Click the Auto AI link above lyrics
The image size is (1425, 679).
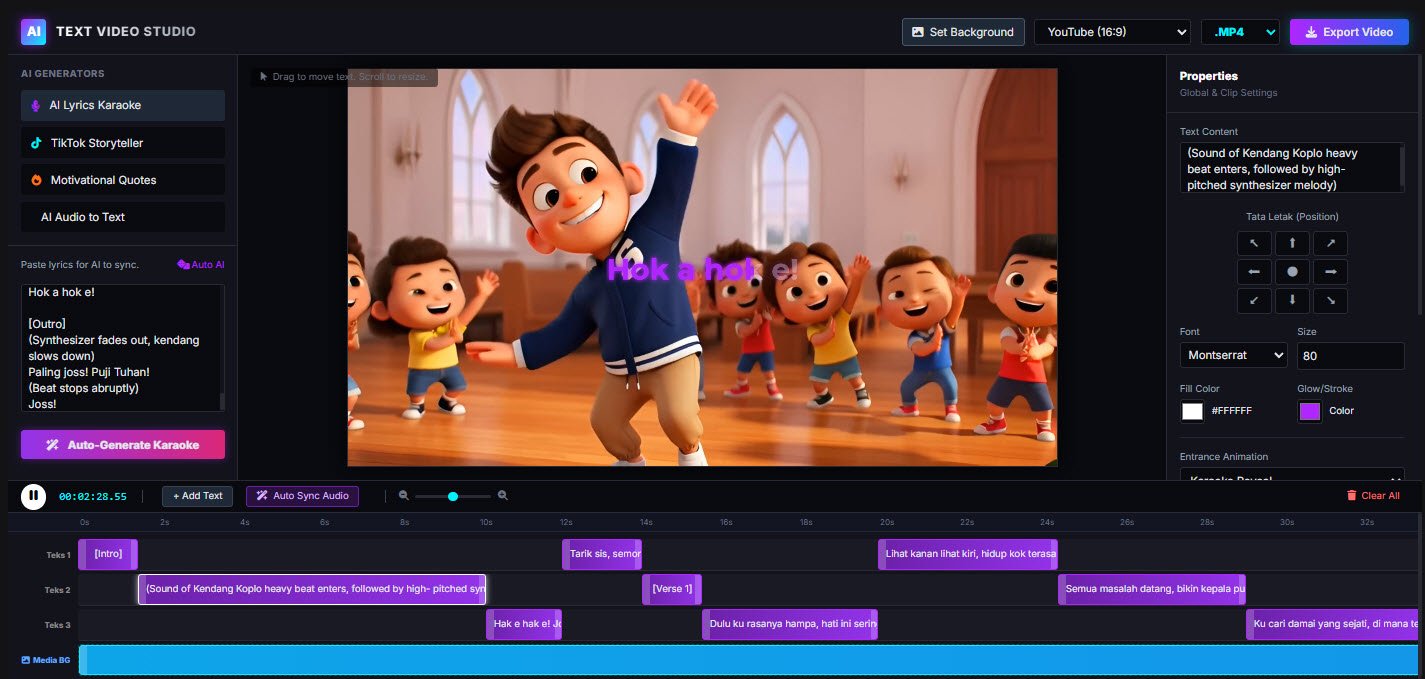[x=201, y=265]
